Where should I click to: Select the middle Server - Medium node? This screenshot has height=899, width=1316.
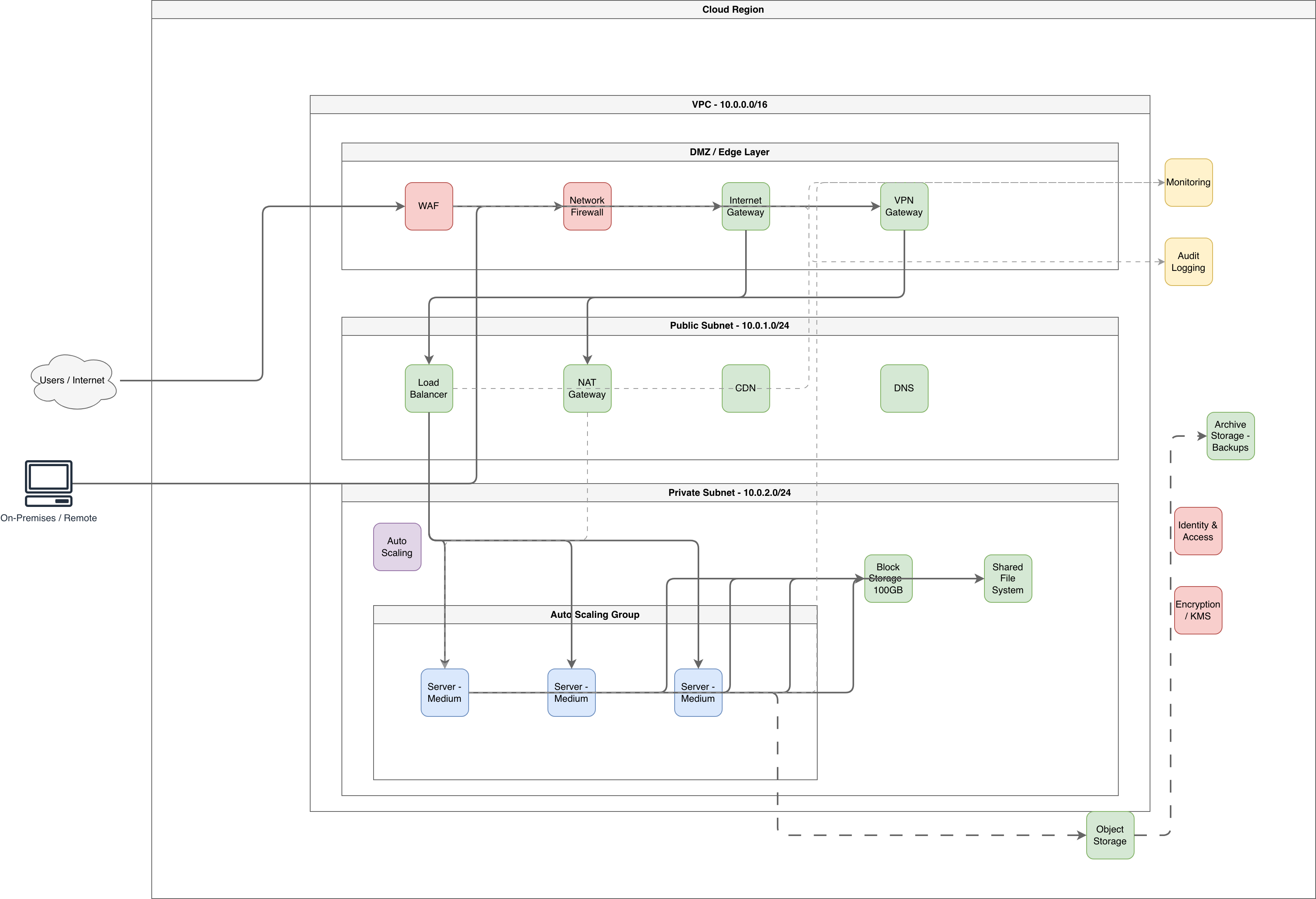(x=571, y=693)
